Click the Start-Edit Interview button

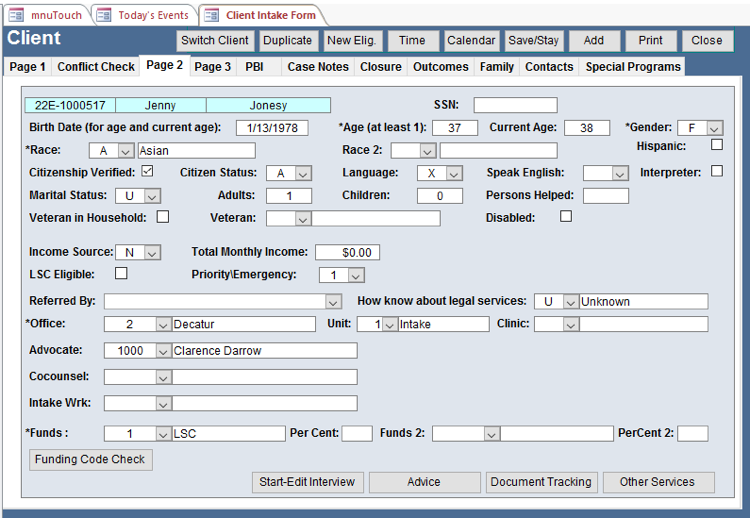pyautogui.click(x=307, y=482)
